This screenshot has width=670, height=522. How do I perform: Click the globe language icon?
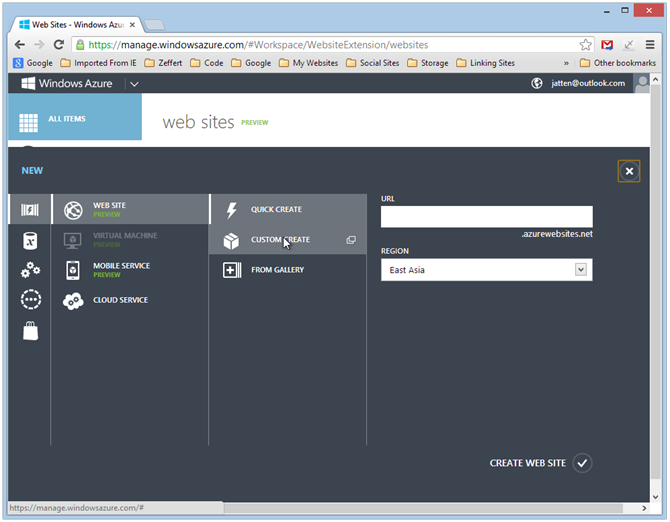[537, 83]
